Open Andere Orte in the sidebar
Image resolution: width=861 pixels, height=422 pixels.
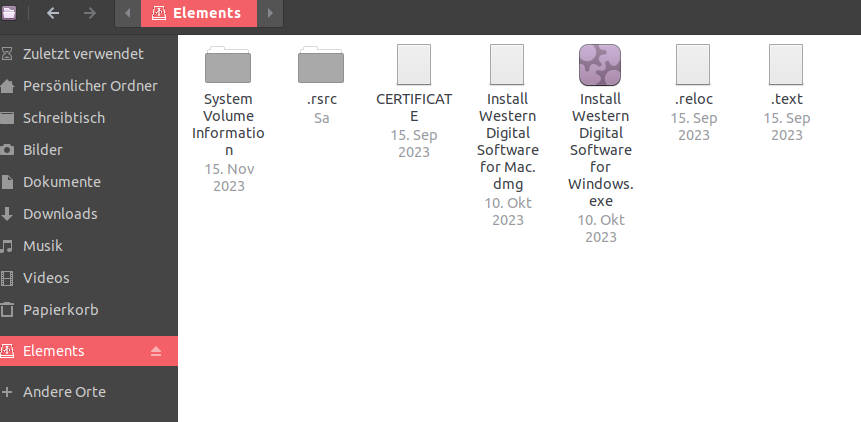click(x=89, y=392)
